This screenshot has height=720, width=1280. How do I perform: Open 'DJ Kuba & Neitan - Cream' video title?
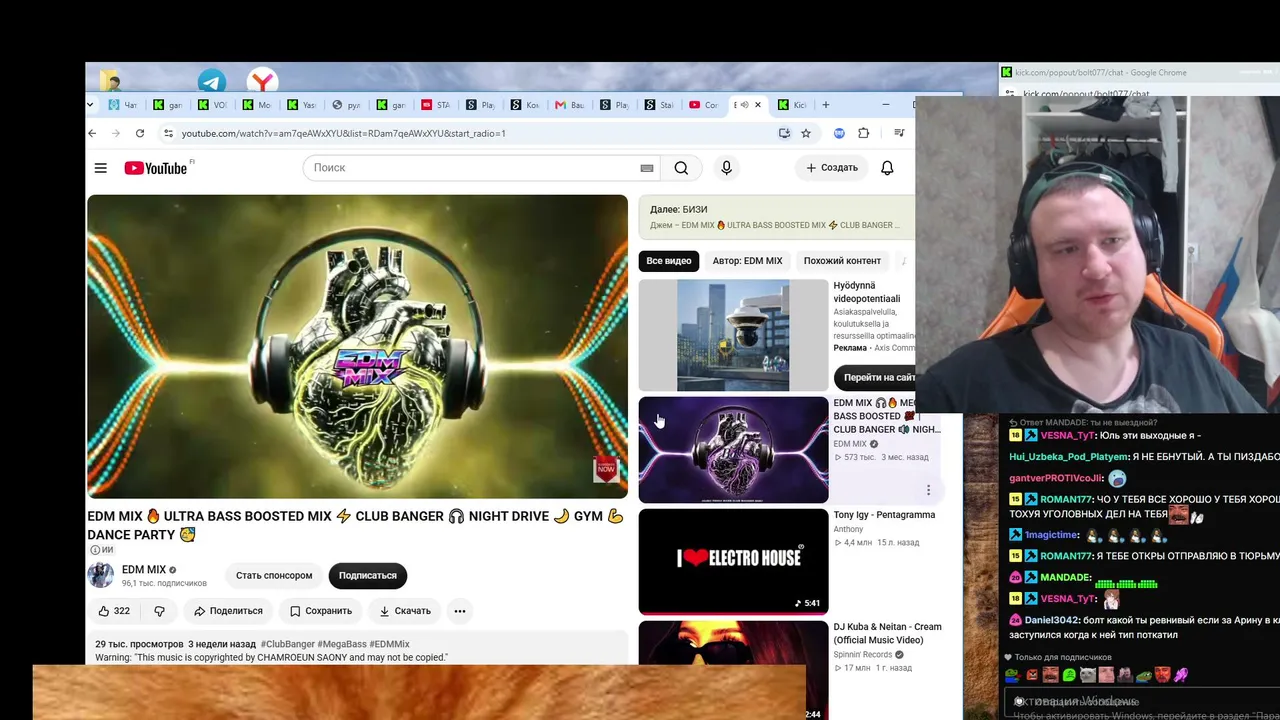(887, 633)
